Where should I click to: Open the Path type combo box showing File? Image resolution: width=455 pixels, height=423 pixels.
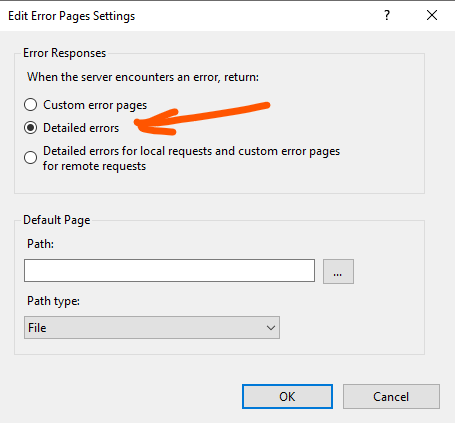(x=152, y=328)
